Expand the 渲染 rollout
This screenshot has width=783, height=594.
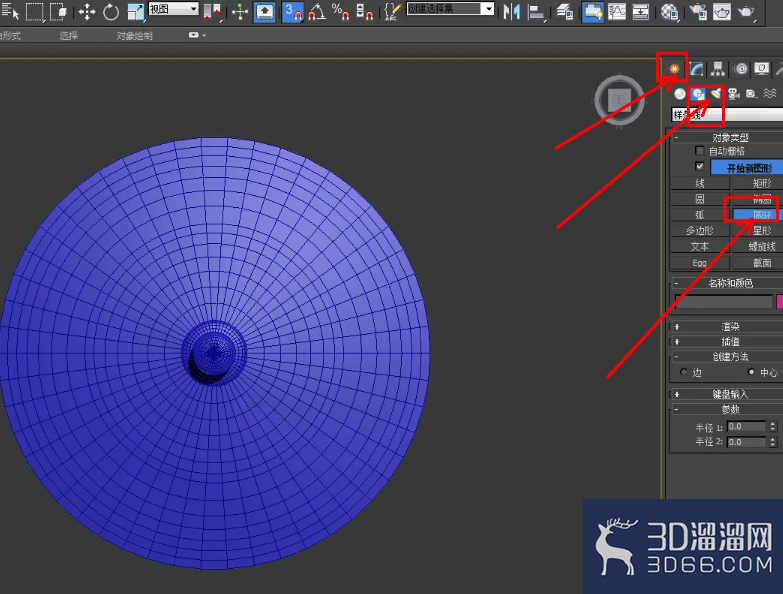point(728,326)
